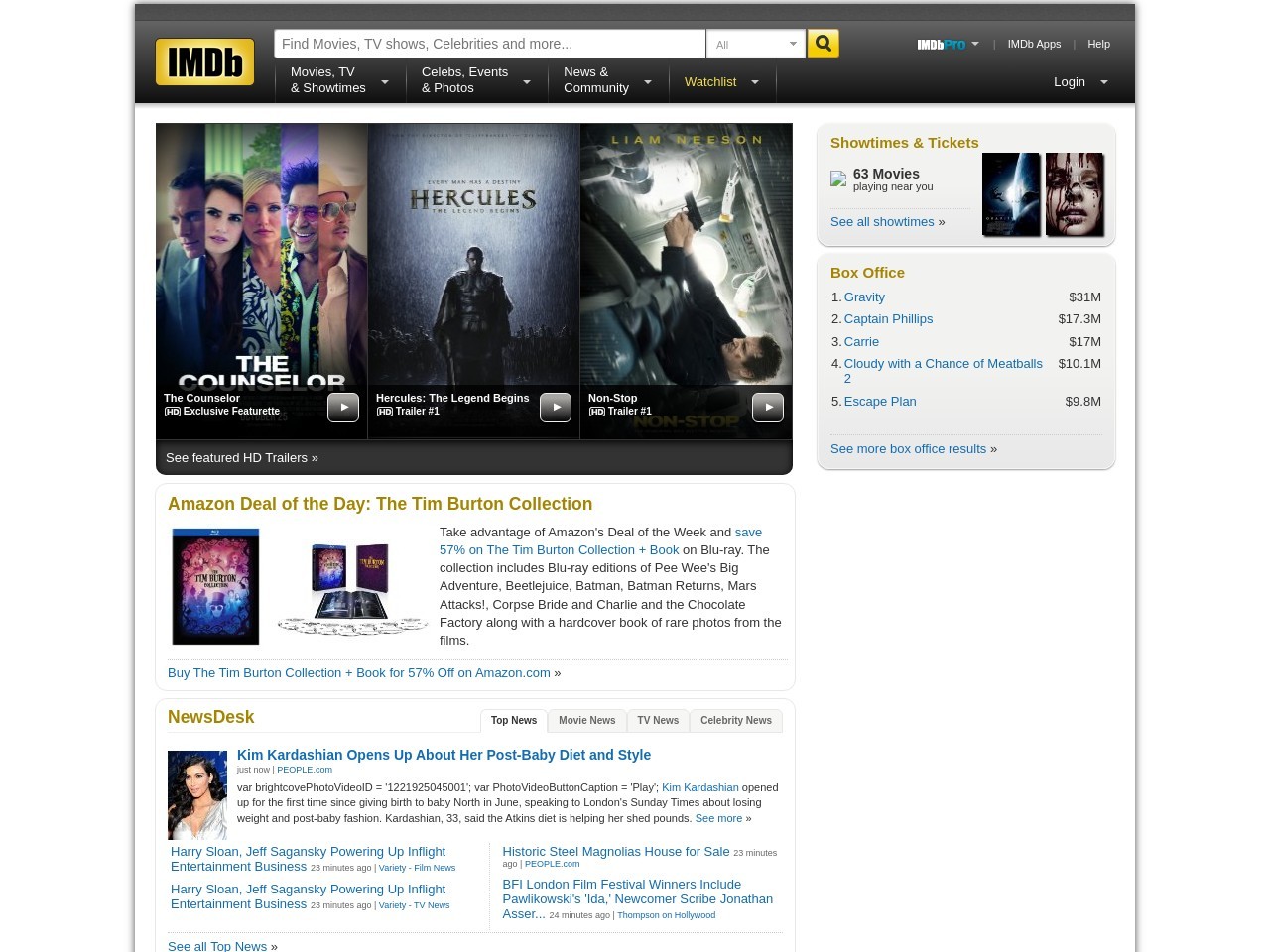Click See all showtimes link
The width and height of the screenshot is (1270, 952).
coord(882,222)
